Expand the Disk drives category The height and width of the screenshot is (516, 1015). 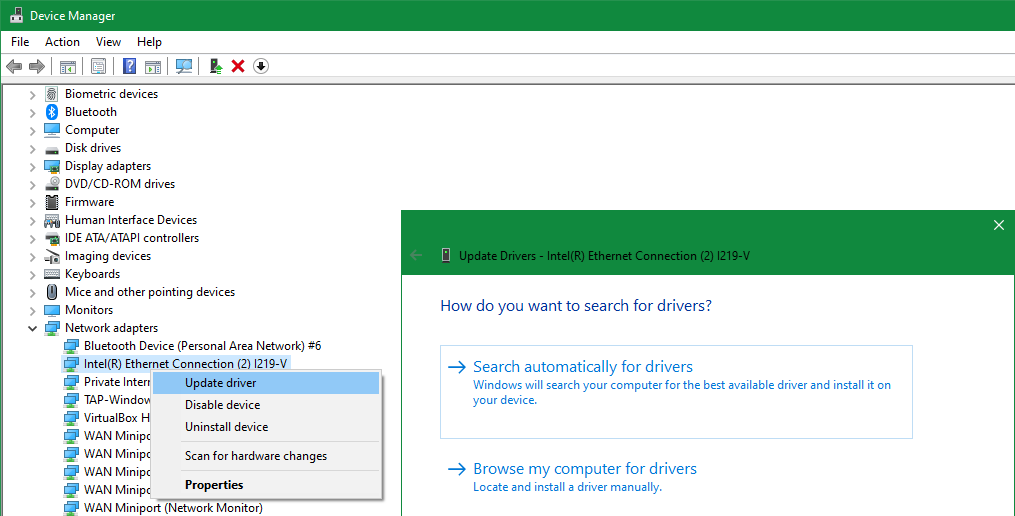[x=32, y=148]
